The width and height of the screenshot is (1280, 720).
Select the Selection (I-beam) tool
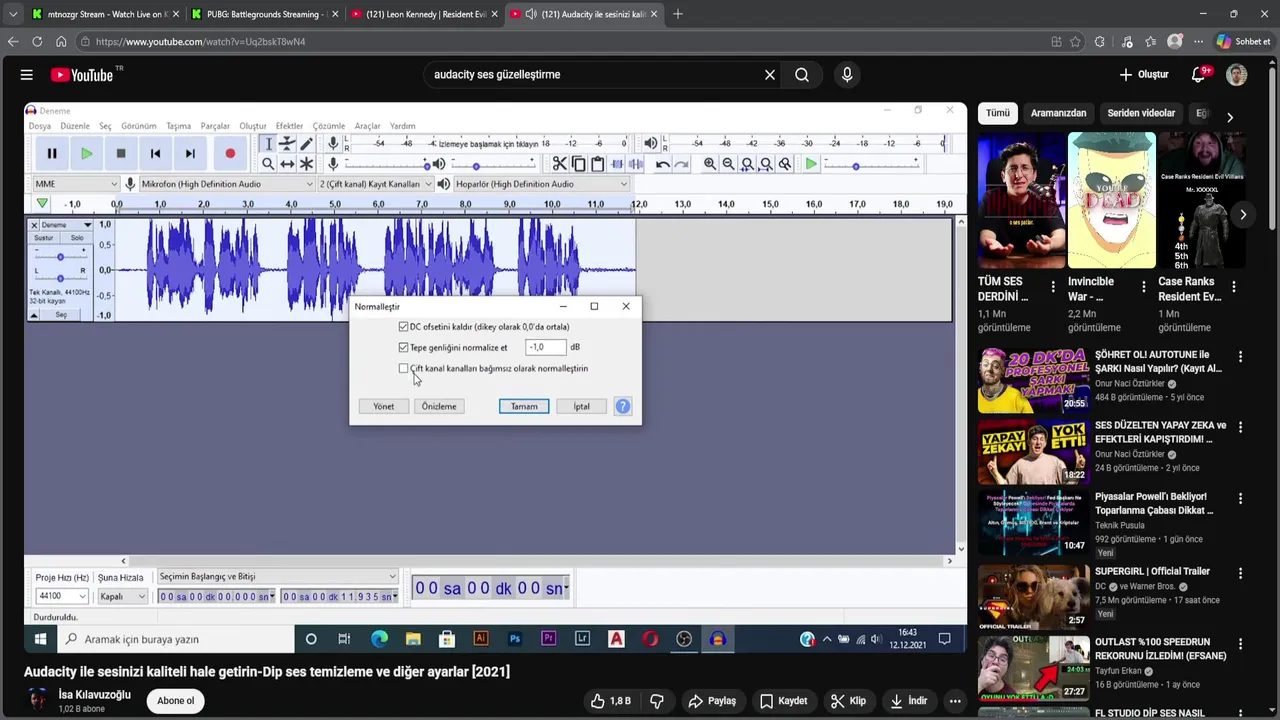coord(267,144)
